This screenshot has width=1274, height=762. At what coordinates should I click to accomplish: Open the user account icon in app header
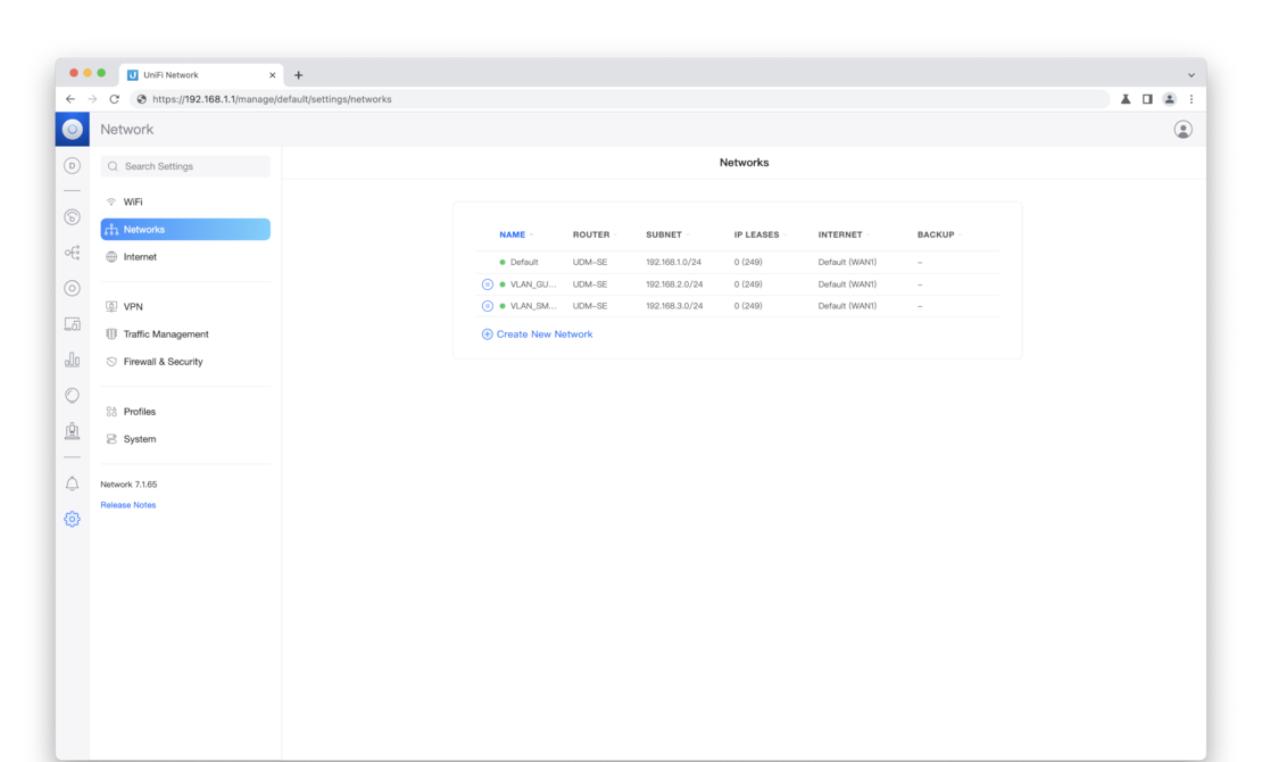[1185, 130]
